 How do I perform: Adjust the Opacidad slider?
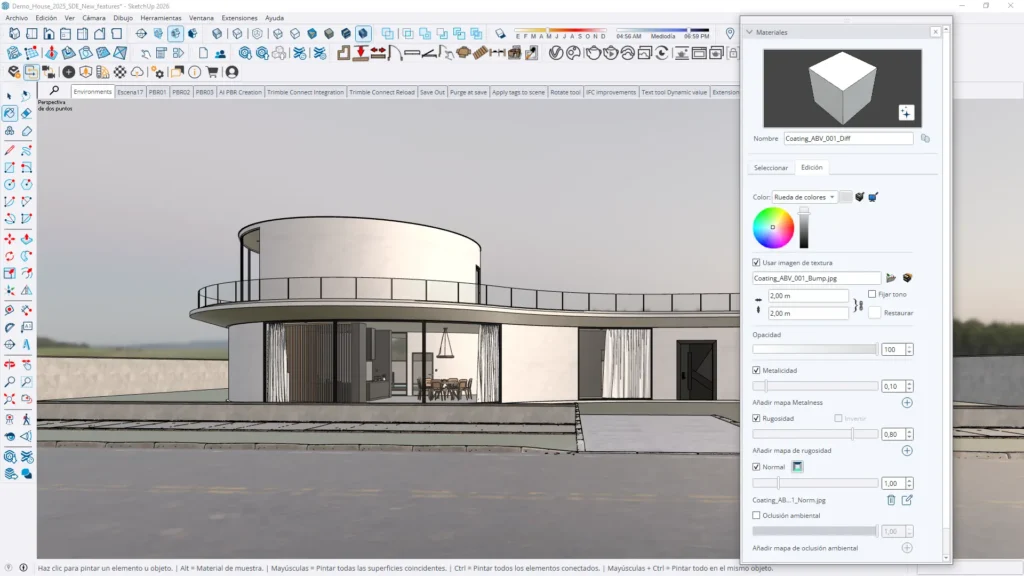pos(815,349)
